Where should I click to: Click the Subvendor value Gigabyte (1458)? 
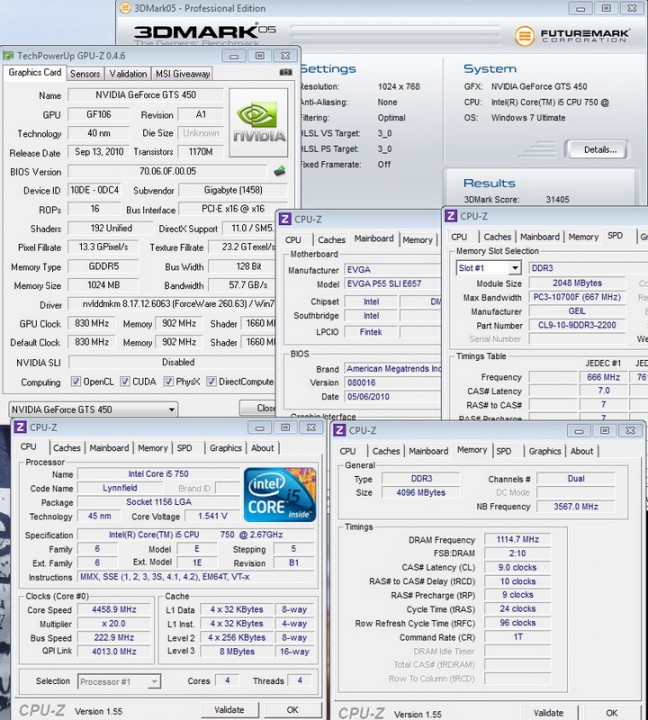[x=233, y=190]
